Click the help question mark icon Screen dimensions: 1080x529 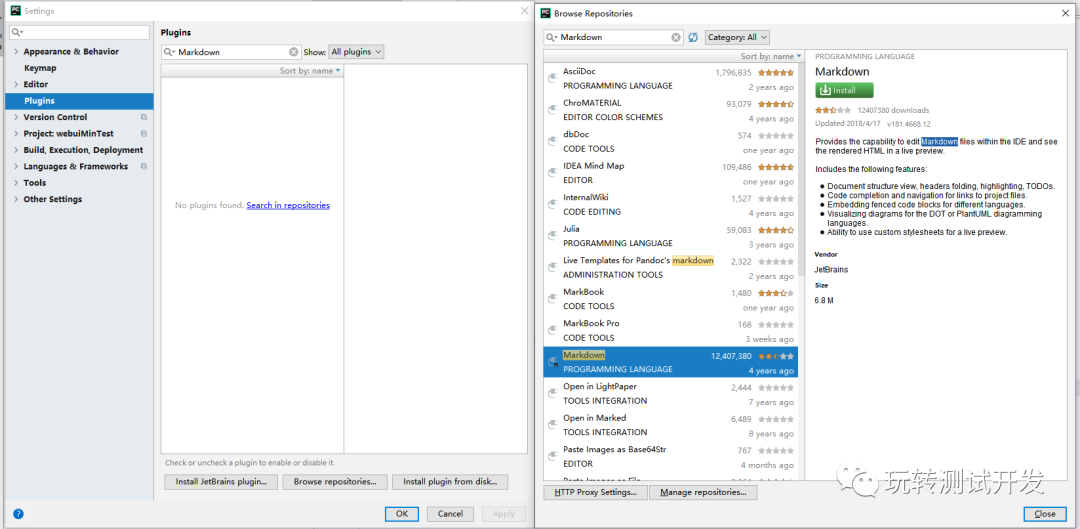click(x=18, y=514)
